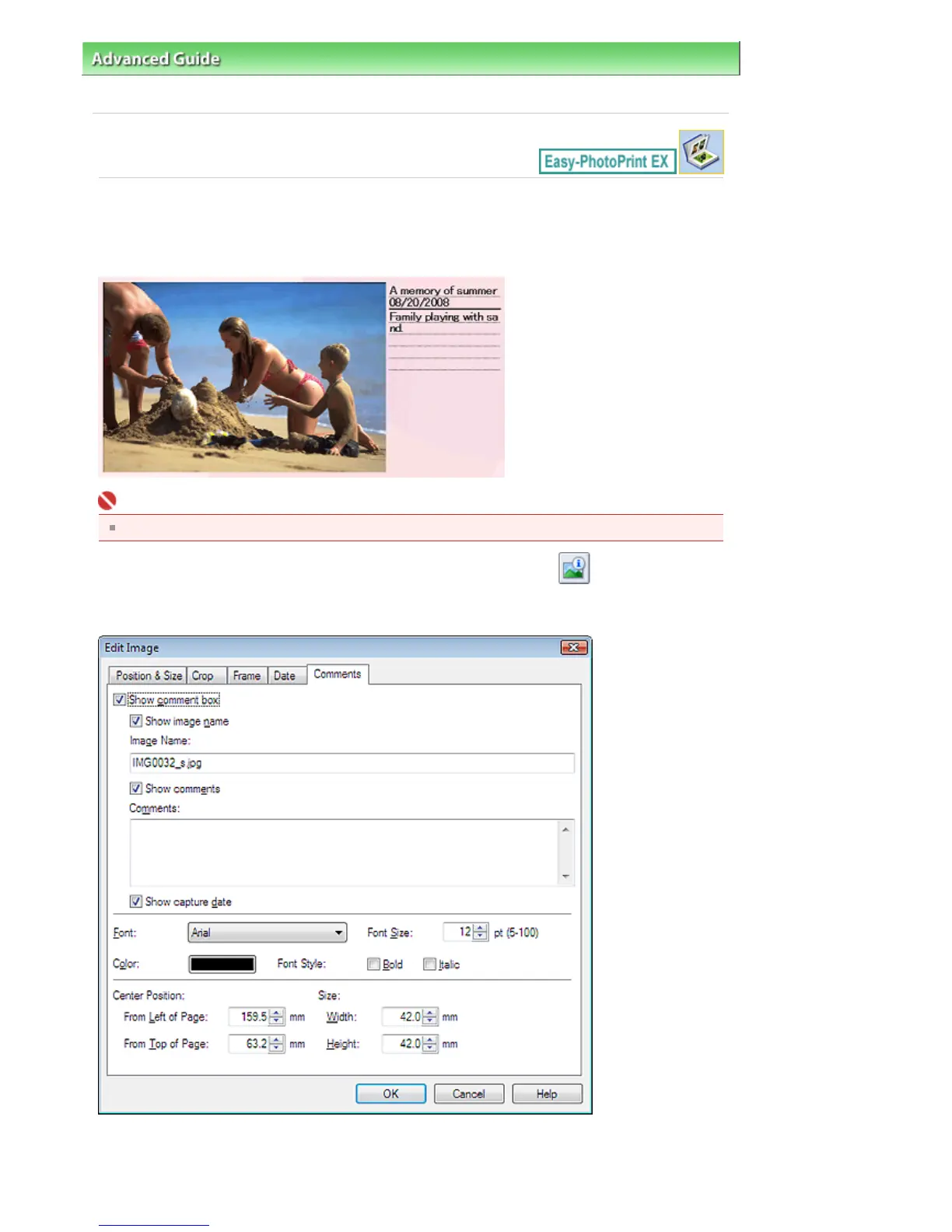Click inside the Comments text area

(x=344, y=852)
